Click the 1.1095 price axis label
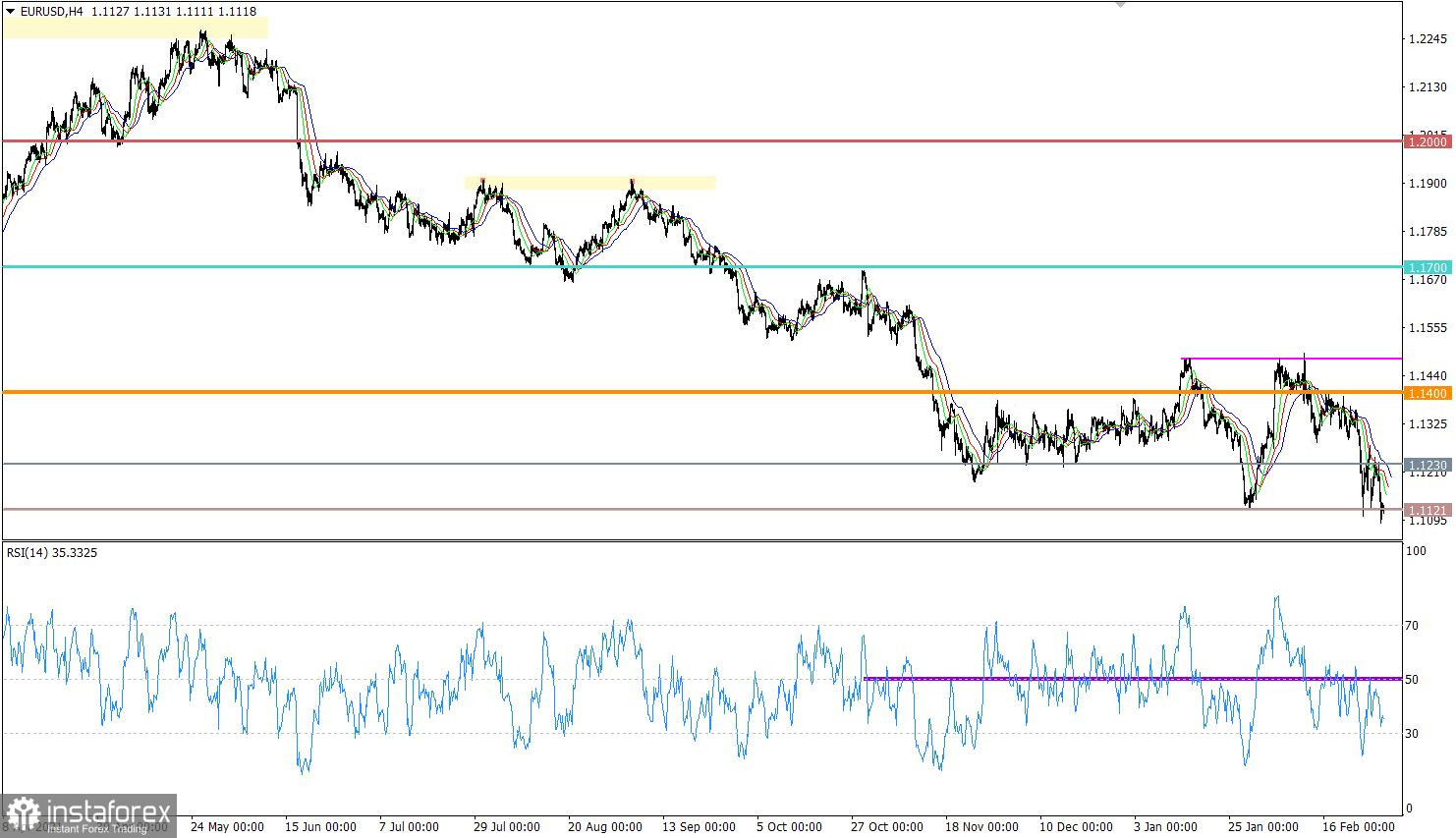This screenshot has width=1456, height=838. pos(1428,521)
